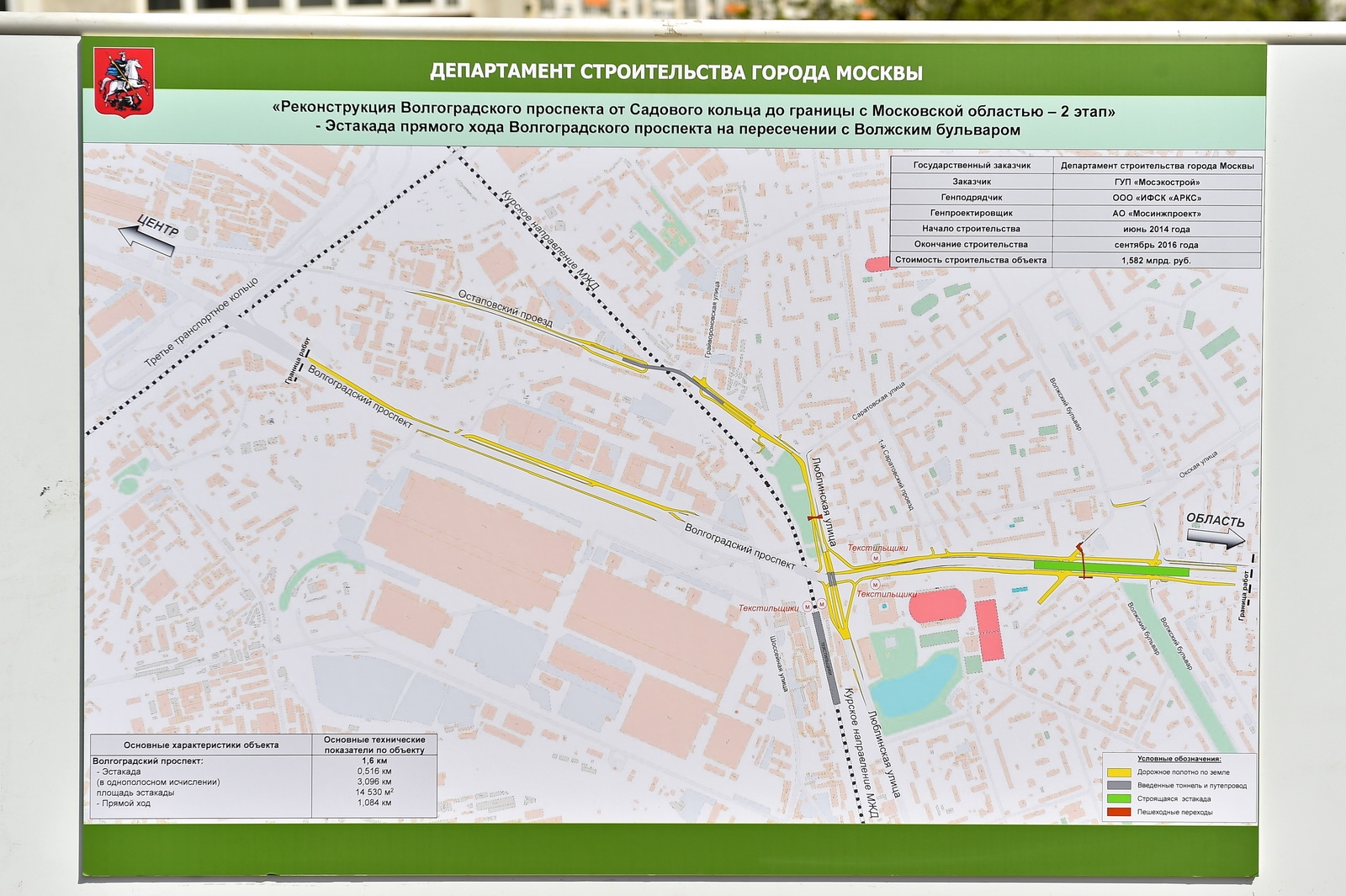Viewport: 1346px width, 896px height.
Task: Click the leftmost metro M icon near Шоссейная улица
Action: click(x=808, y=606)
